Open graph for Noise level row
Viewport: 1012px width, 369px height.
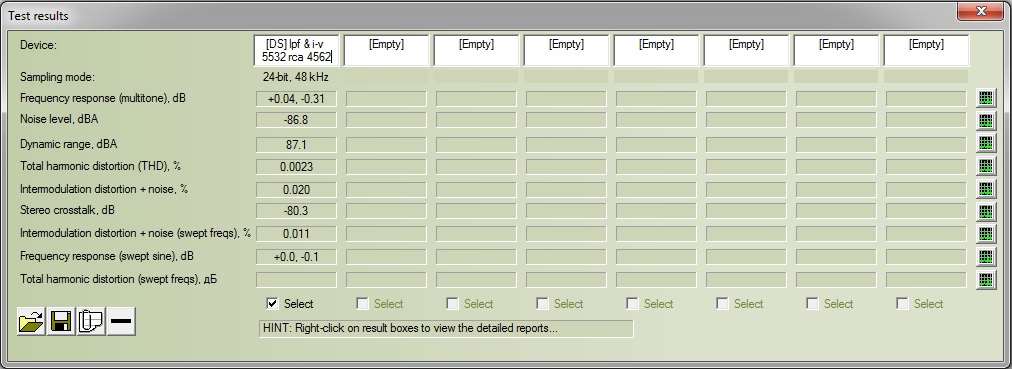tap(986, 120)
